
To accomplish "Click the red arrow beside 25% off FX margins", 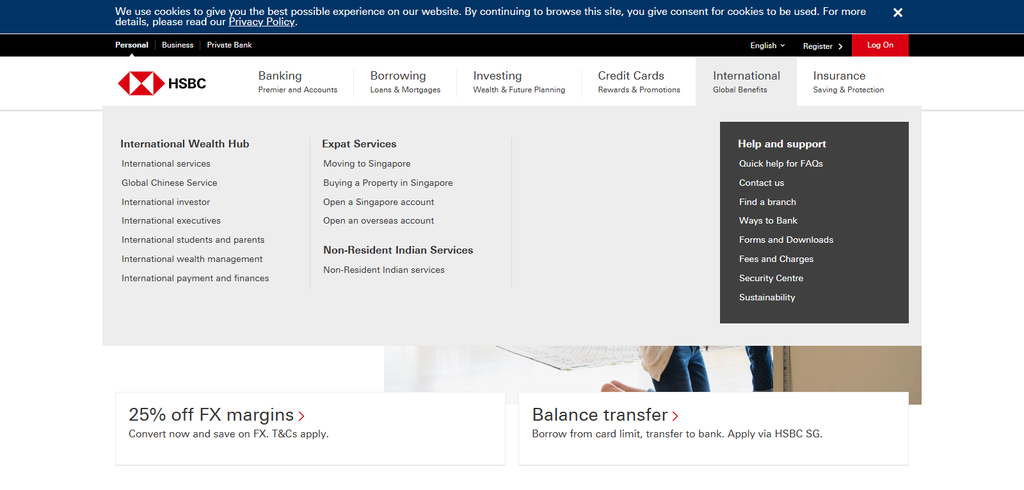I will coord(301,416).
